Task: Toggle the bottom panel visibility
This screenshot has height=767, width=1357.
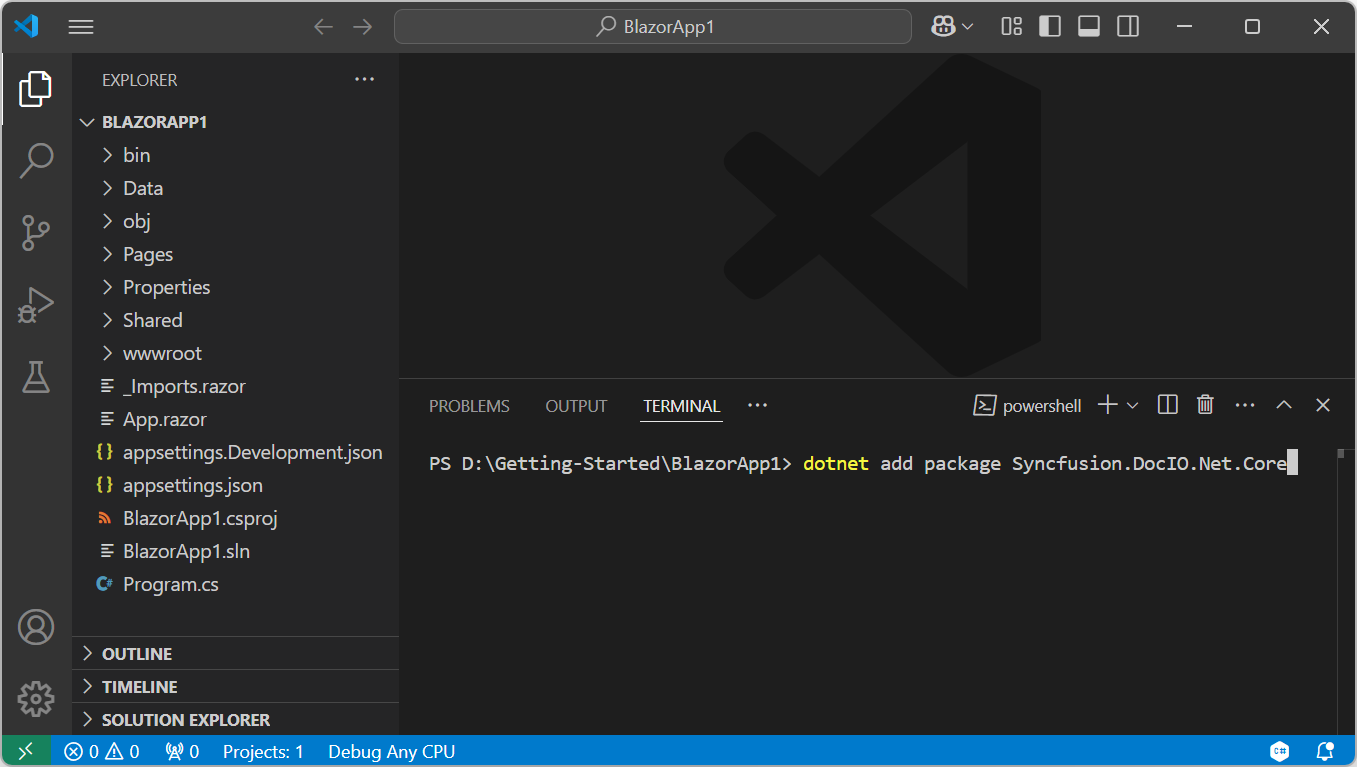Action: pyautogui.click(x=1089, y=27)
